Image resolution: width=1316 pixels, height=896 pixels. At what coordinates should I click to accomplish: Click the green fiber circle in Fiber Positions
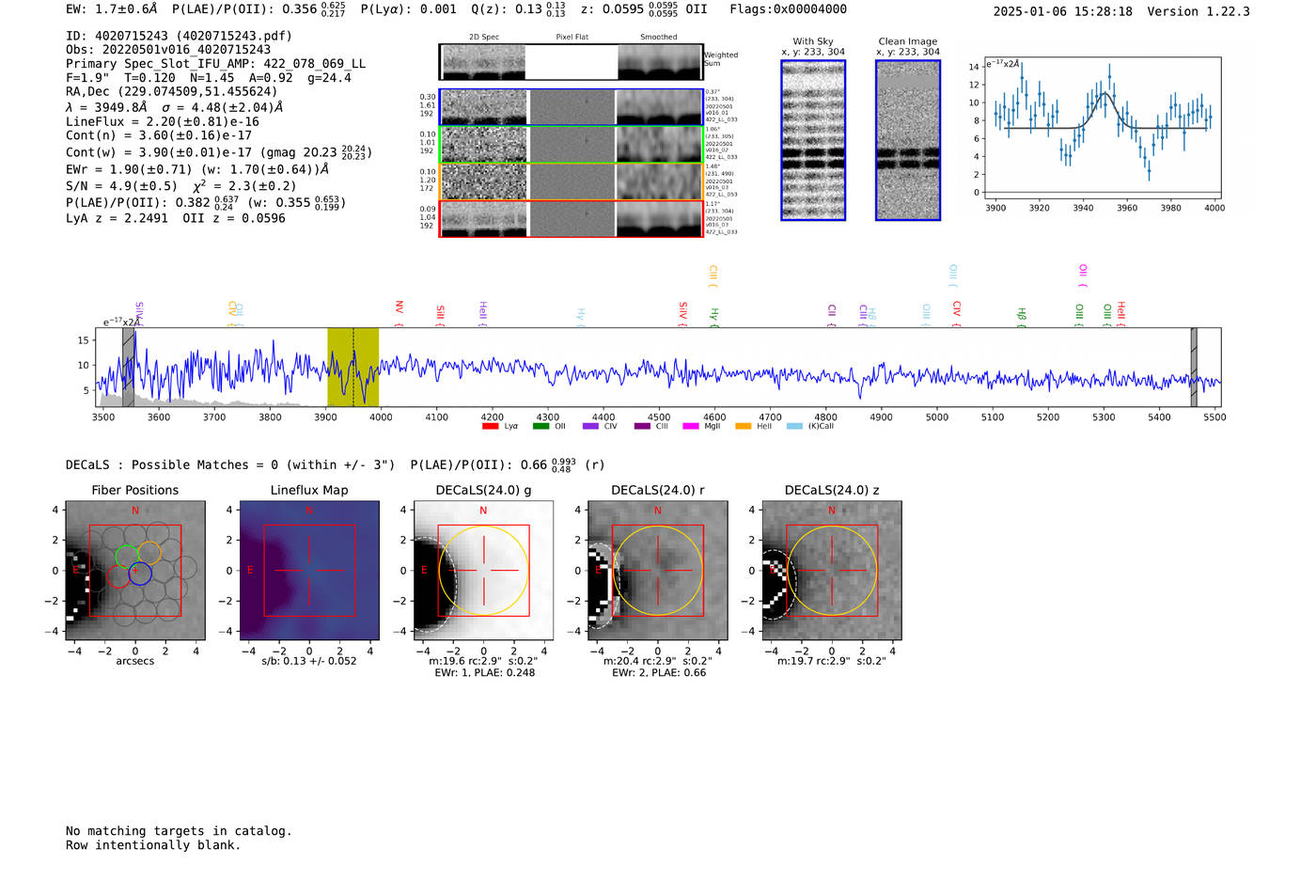point(127,557)
